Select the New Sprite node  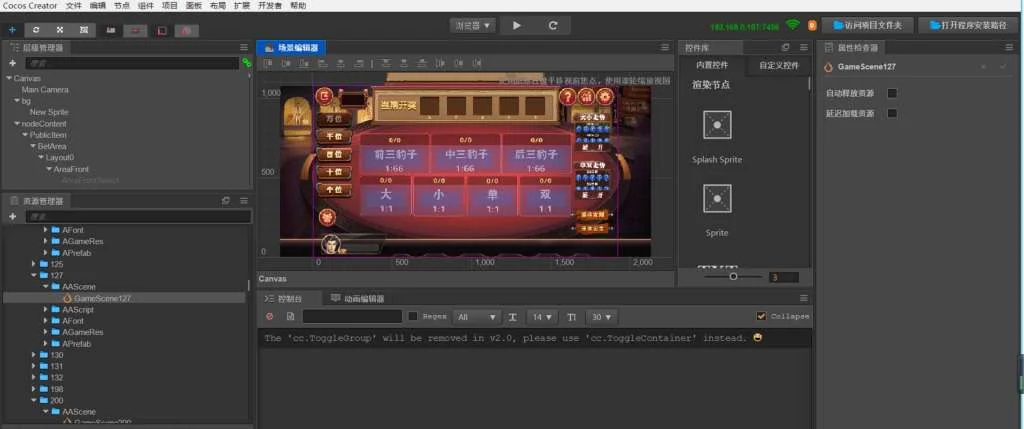tap(49, 112)
